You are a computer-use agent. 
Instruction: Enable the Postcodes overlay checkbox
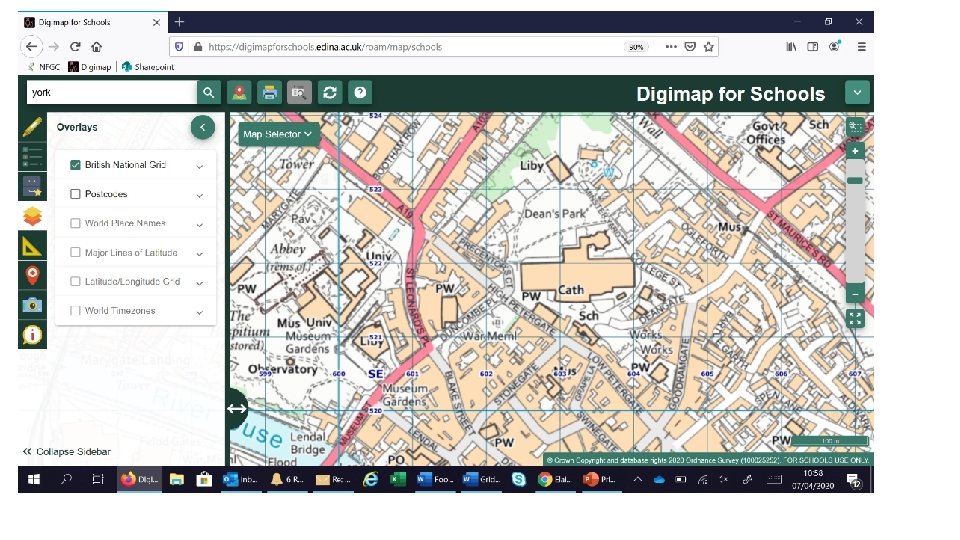(75, 194)
